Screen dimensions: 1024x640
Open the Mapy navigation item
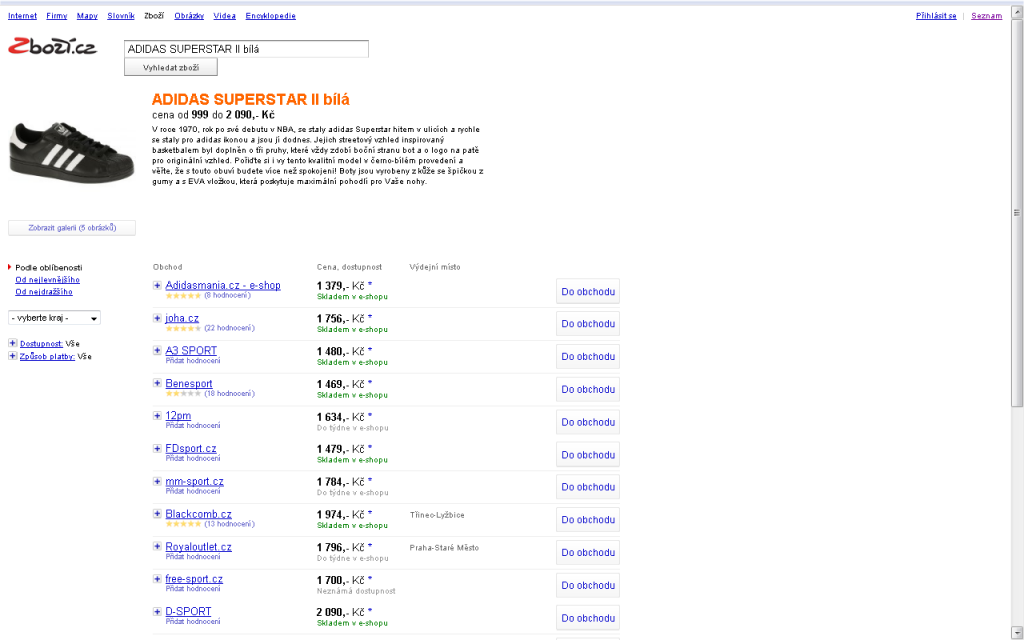click(x=87, y=16)
